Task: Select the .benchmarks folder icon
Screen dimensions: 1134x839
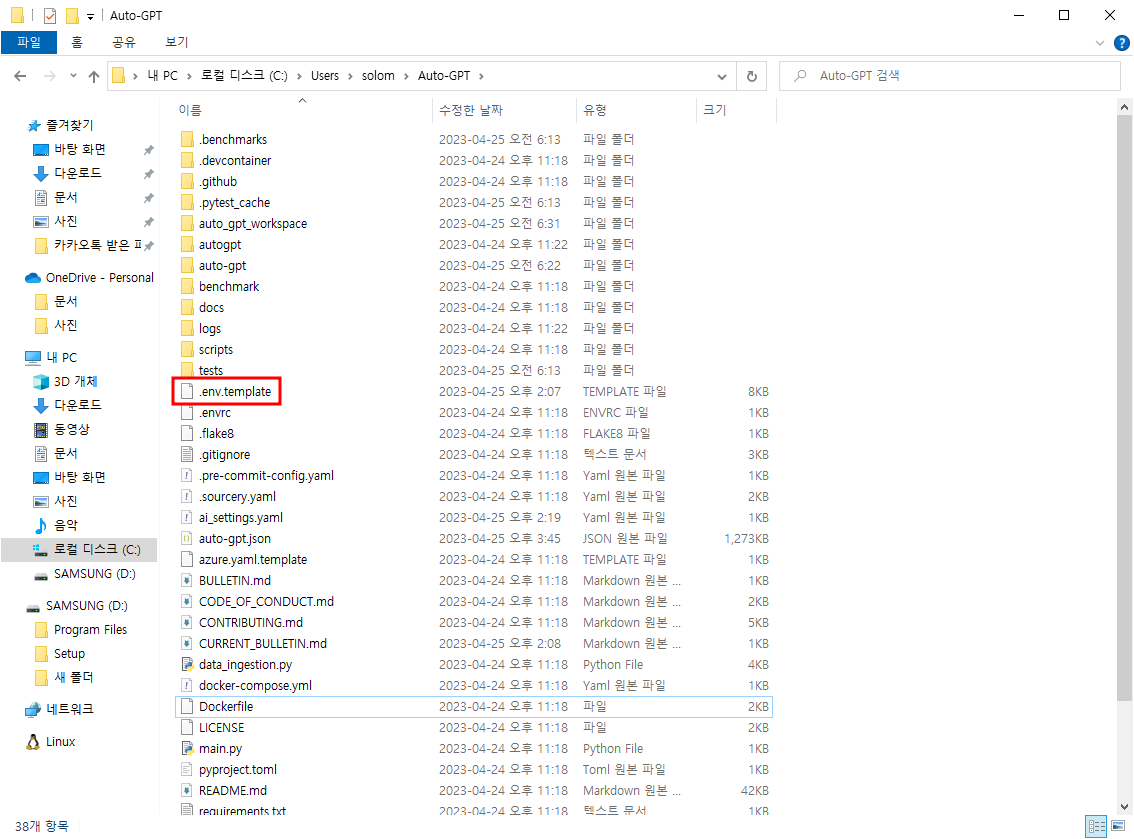Action: click(x=187, y=139)
